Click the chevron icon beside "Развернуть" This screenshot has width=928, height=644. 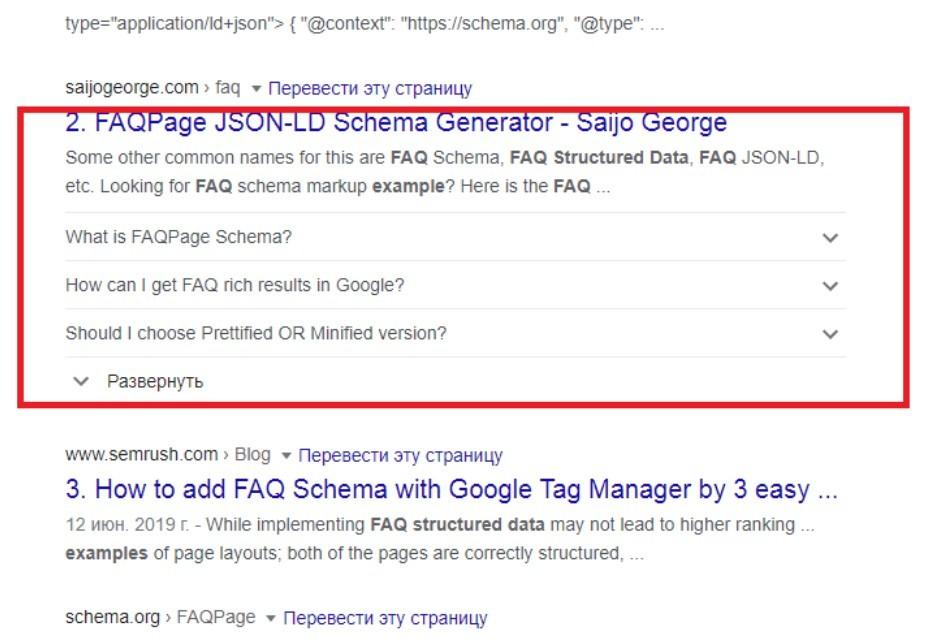click(82, 381)
